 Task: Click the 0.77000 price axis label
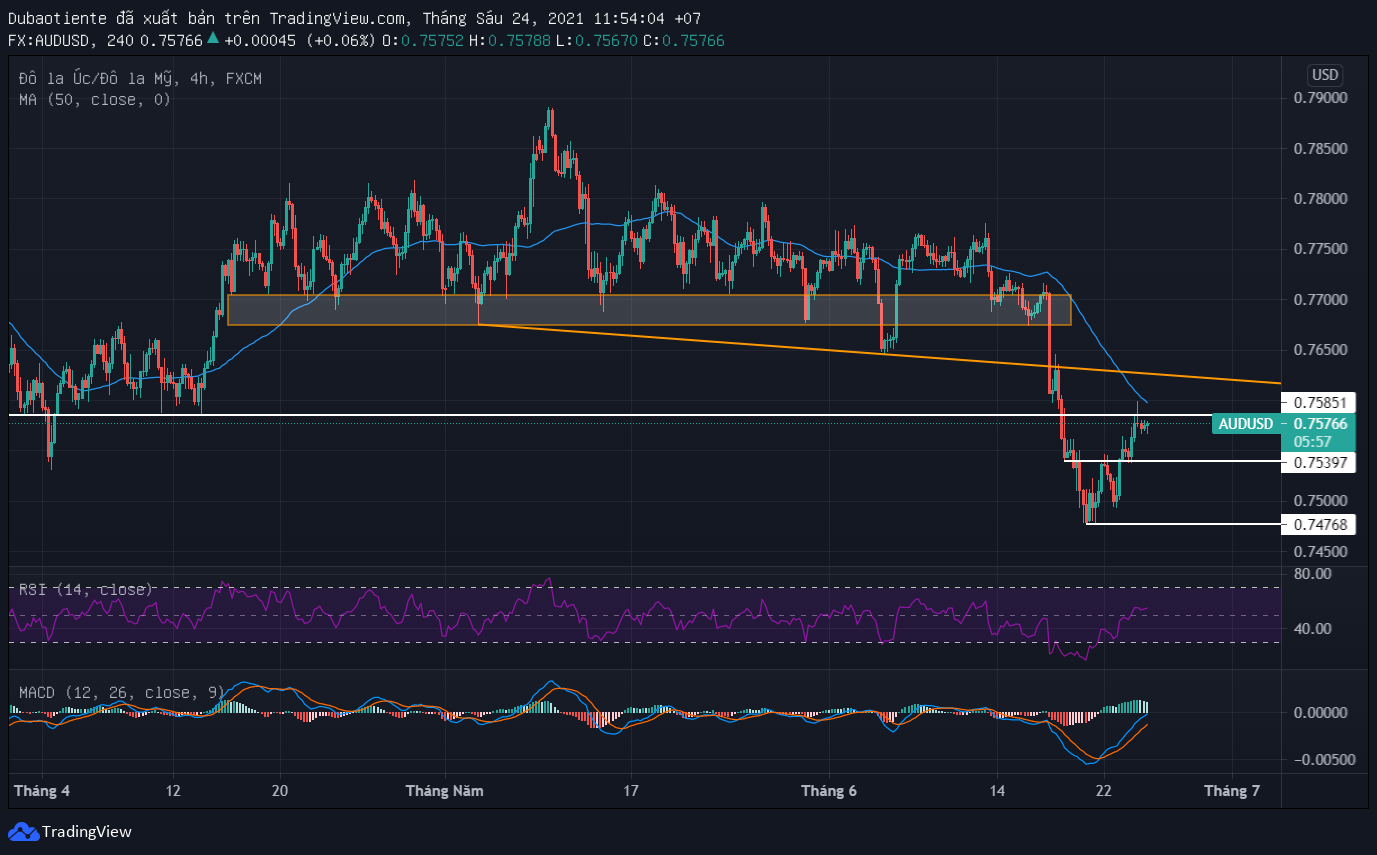(x=1320, y=300)
